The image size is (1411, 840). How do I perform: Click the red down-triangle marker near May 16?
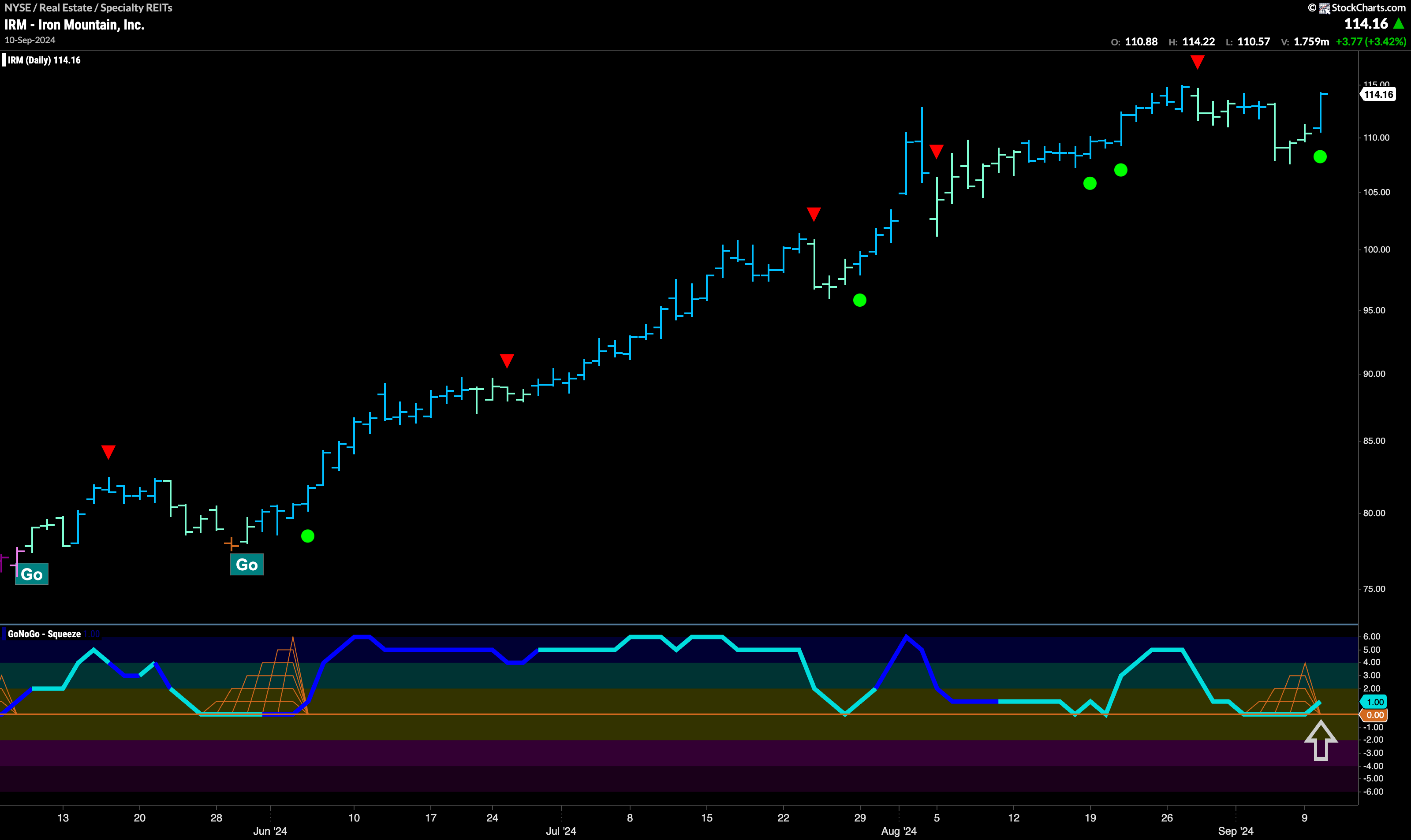tap(108, 452)
